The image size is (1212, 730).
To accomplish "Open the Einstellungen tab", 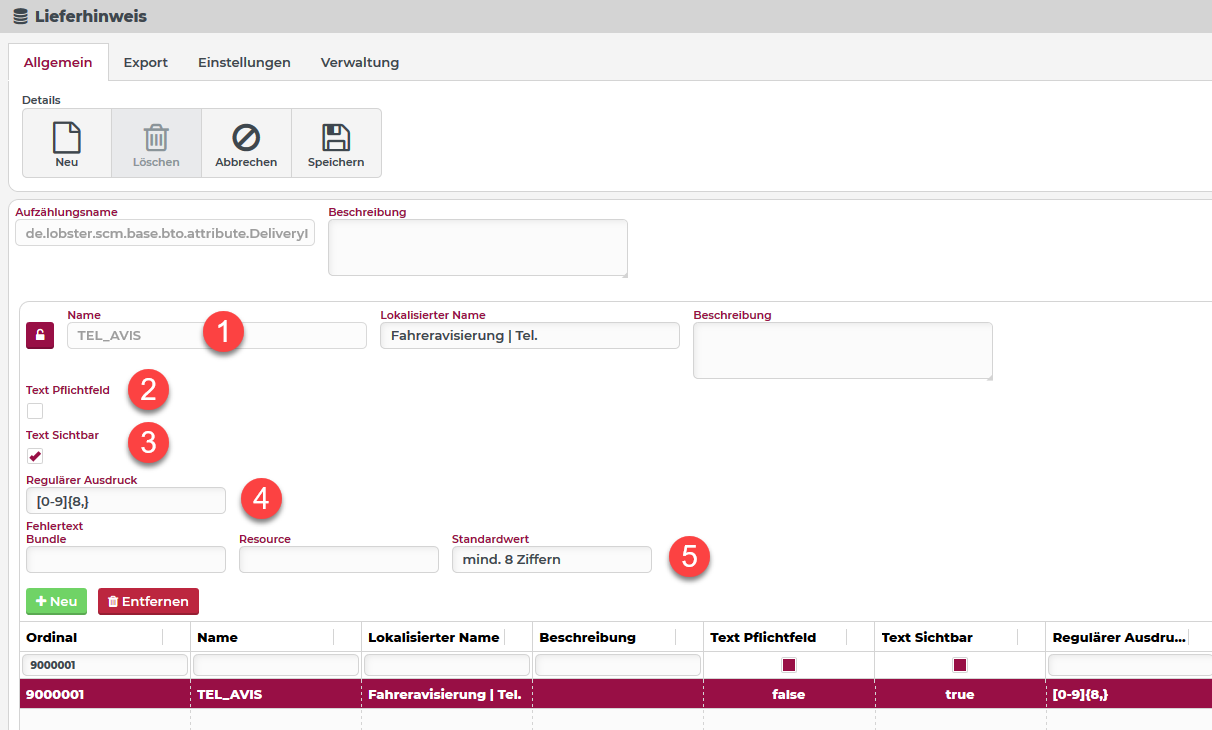I will pos(244,62).
